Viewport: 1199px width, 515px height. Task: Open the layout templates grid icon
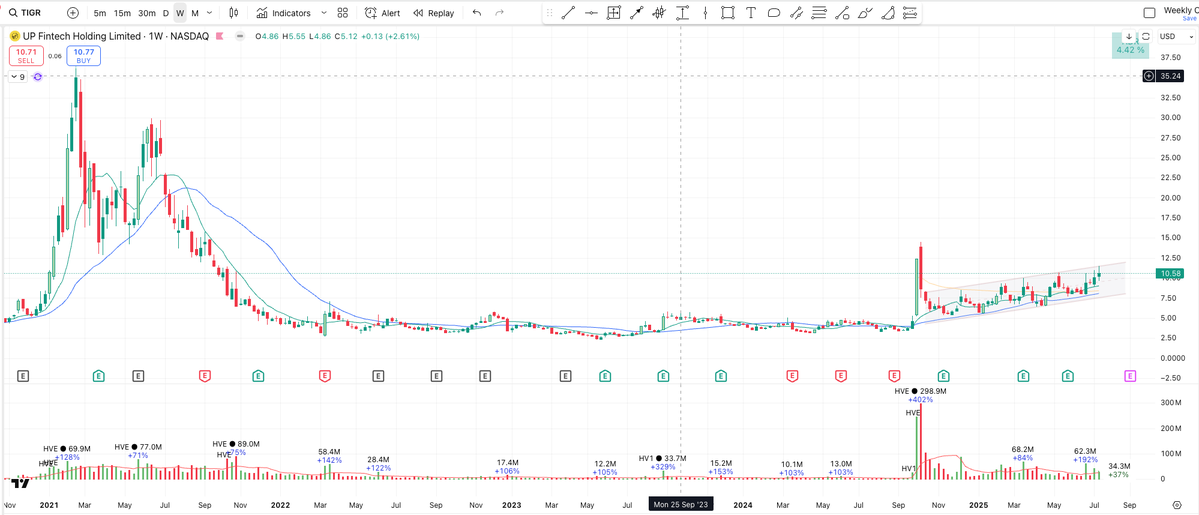point(343,13)
